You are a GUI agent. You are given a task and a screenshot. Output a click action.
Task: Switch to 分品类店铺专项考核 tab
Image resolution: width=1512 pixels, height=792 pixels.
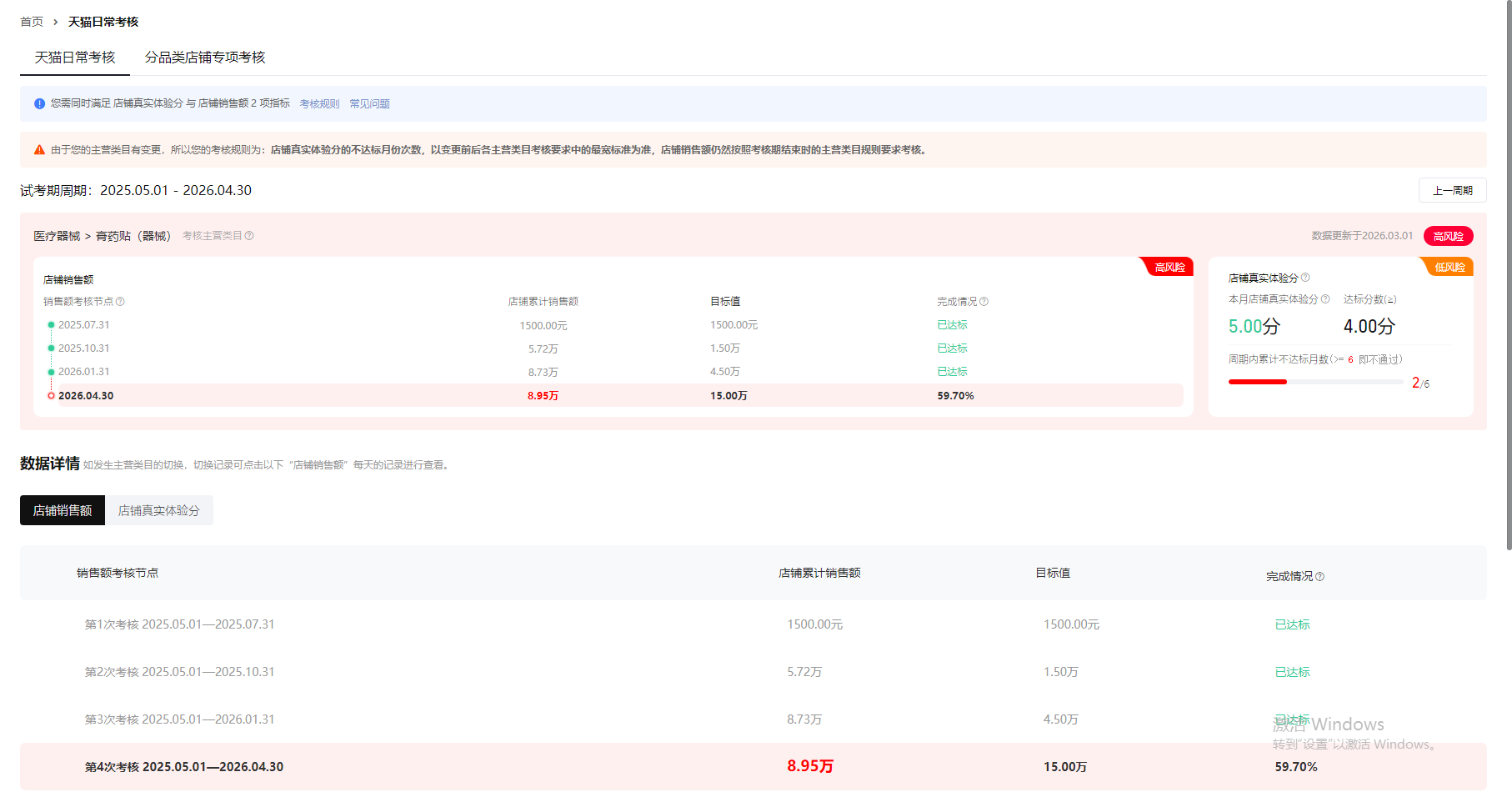[x=205, y=58]
